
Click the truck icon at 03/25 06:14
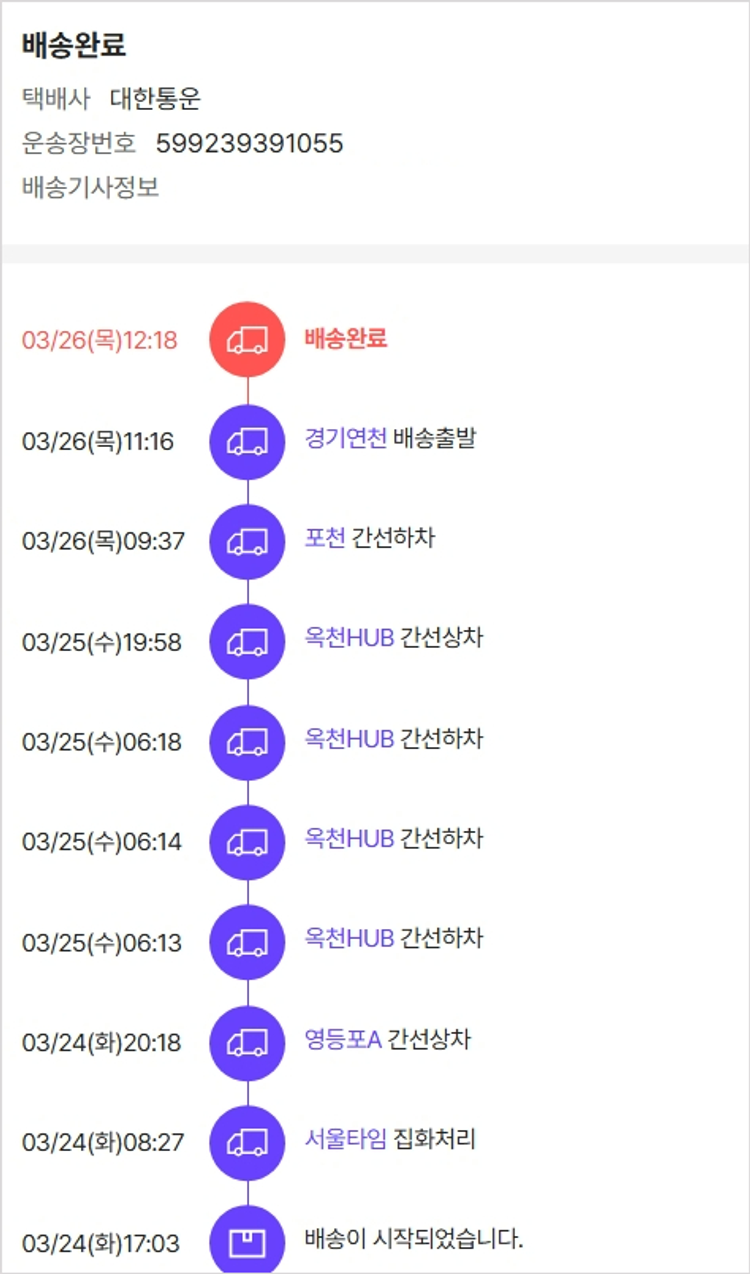(247, 842)
